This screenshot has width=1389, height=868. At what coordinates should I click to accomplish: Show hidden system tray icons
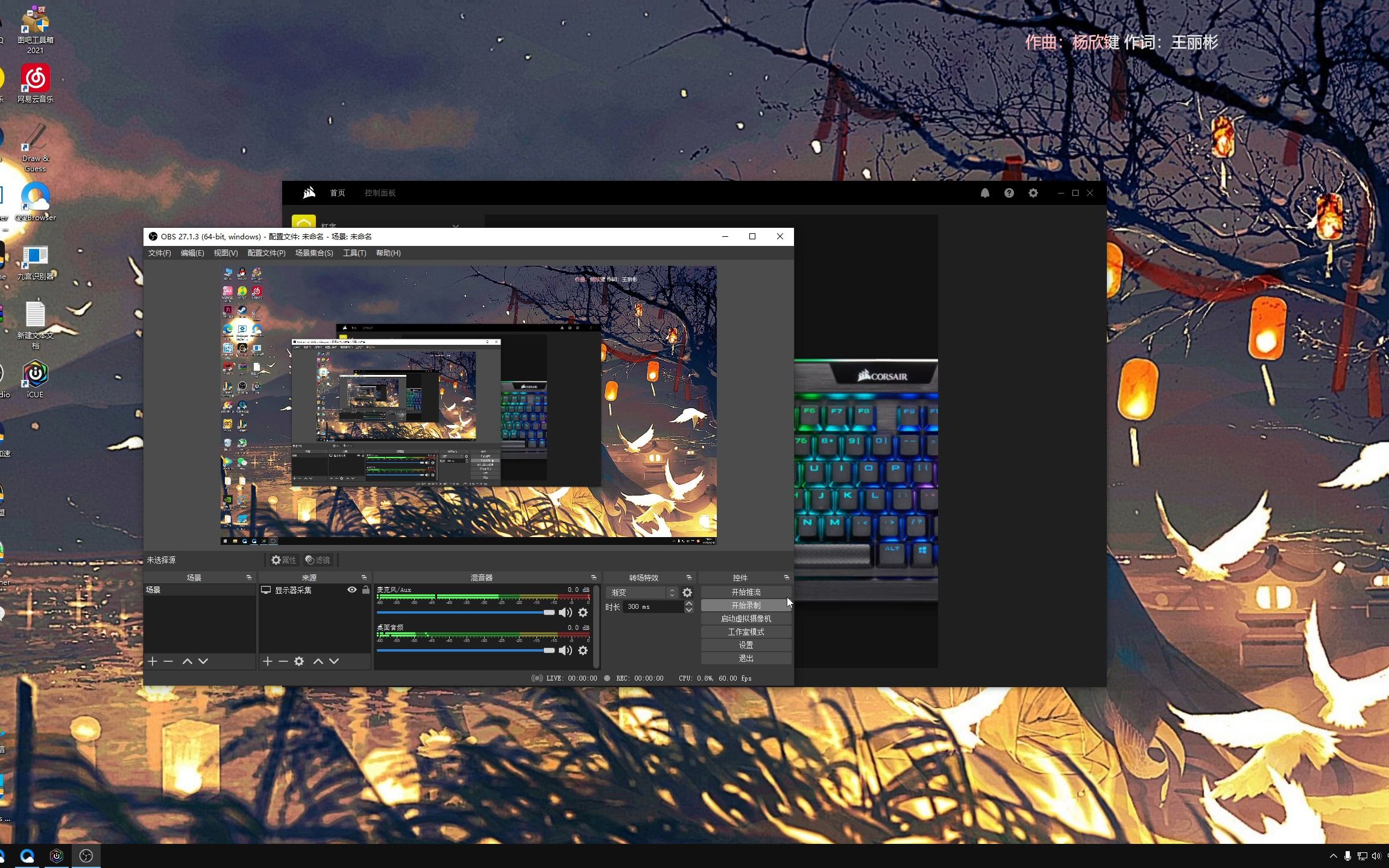[x=1333, y=856]
